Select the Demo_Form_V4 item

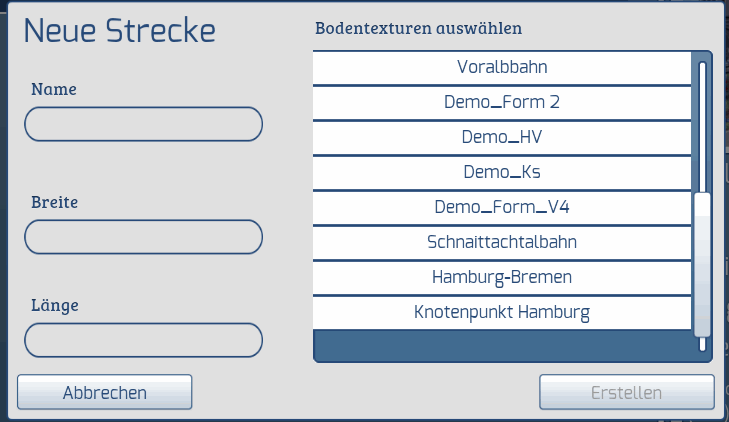(x=501, y=207)
